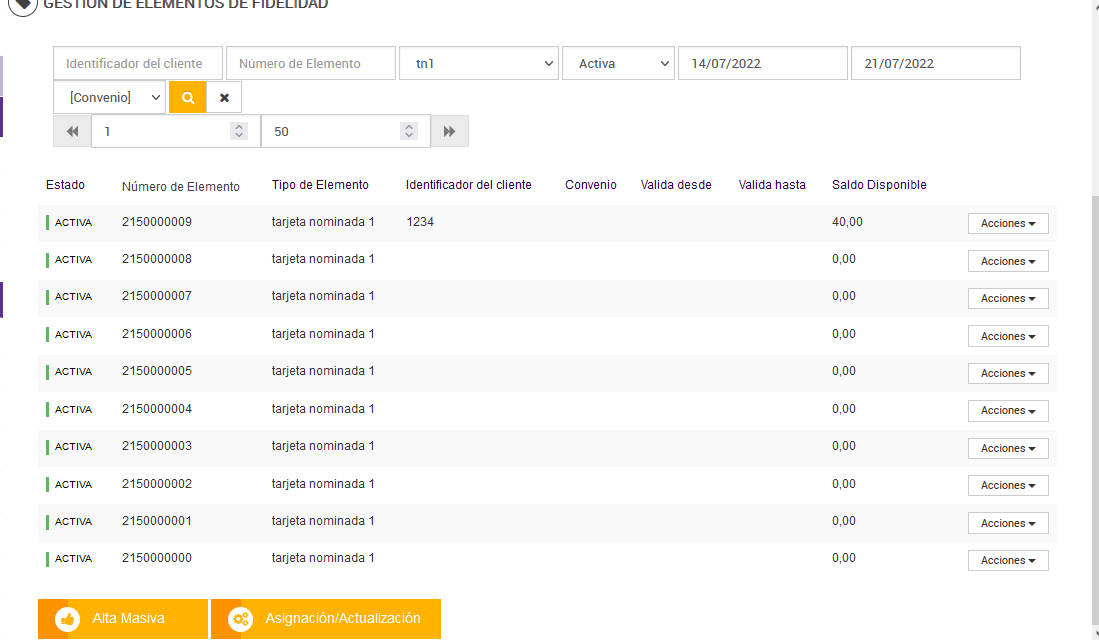The width and height of the screenshot is (1099, 640).
Task: Click the vertical scrollbar on the right
Action: coord(1095,408)
